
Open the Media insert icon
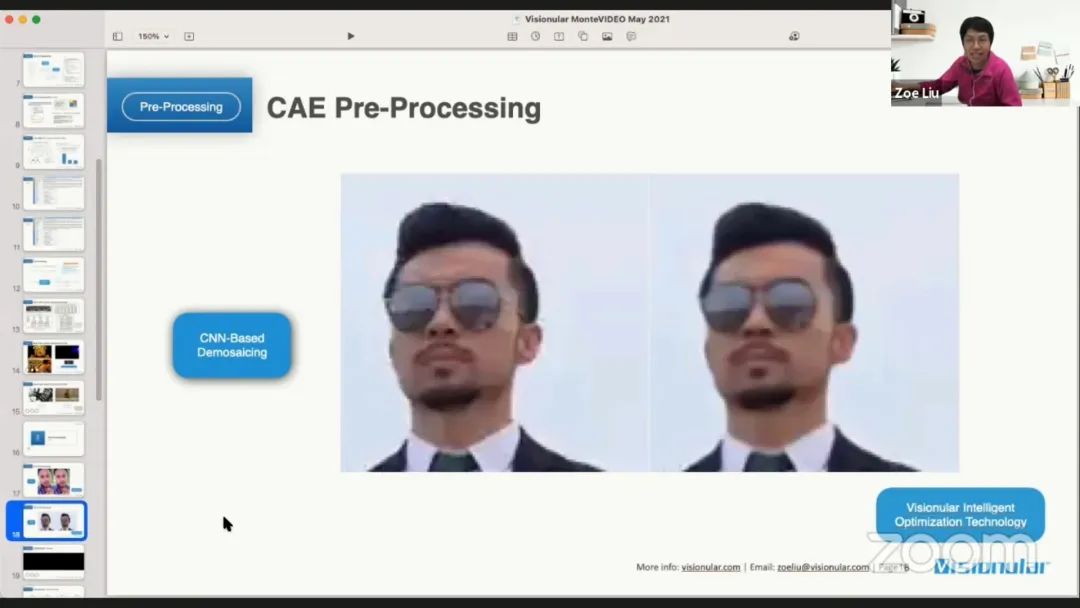tap(607, 36)
